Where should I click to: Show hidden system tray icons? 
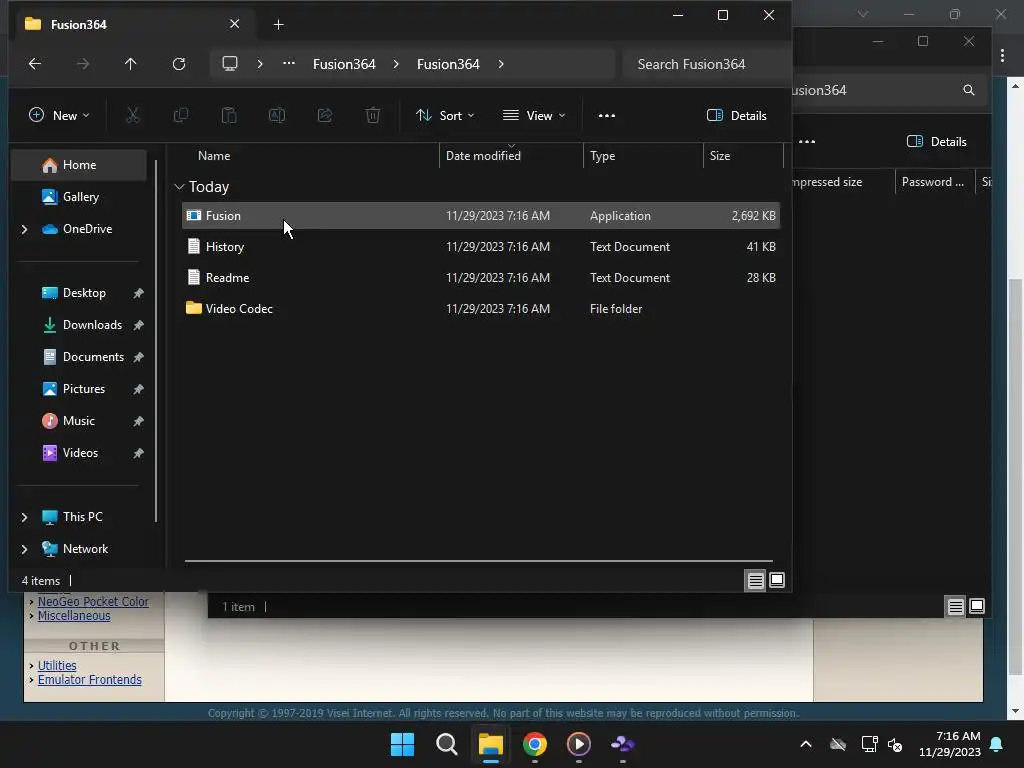coord(806,744)
